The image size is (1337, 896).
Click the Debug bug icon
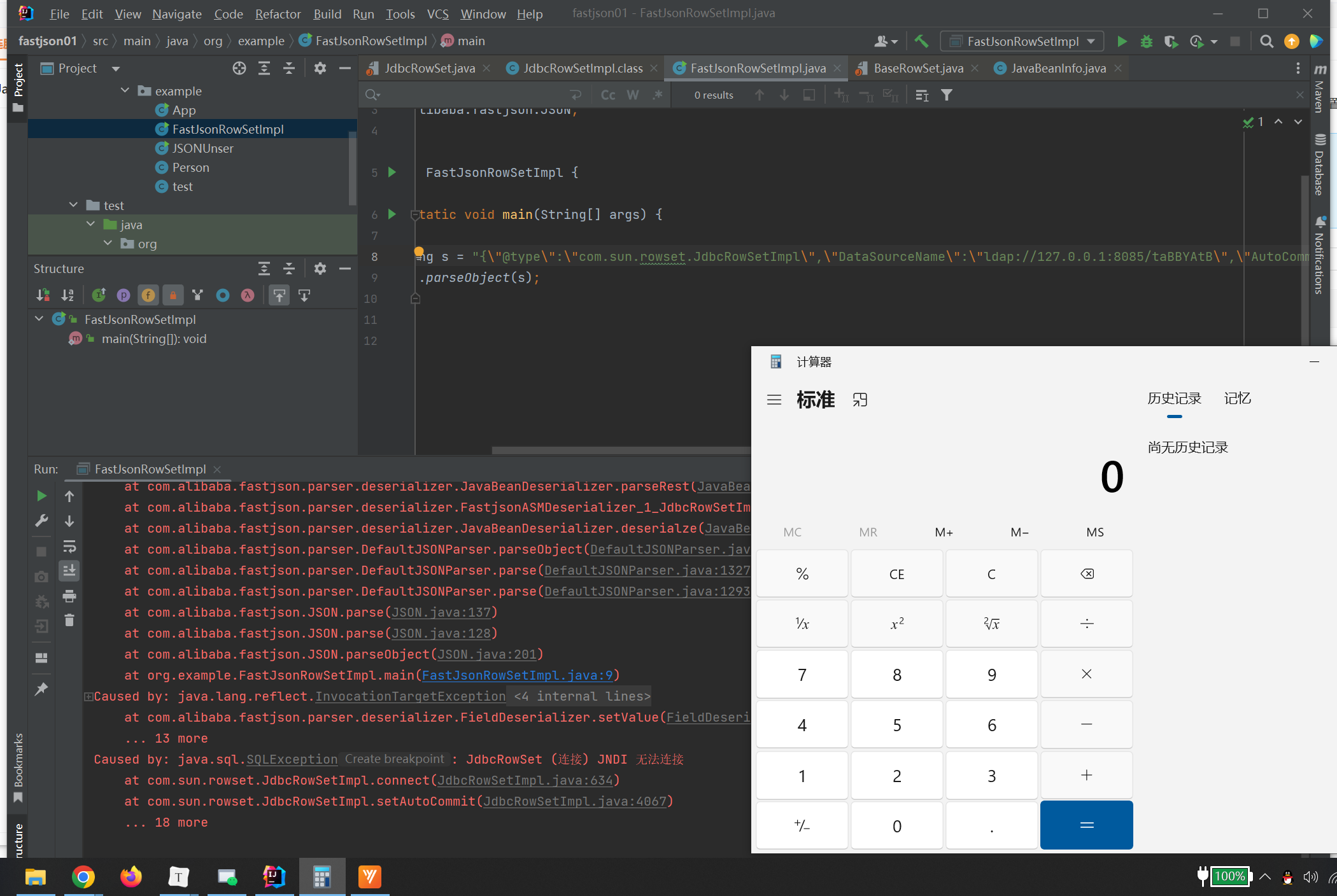click(1146, 41)
